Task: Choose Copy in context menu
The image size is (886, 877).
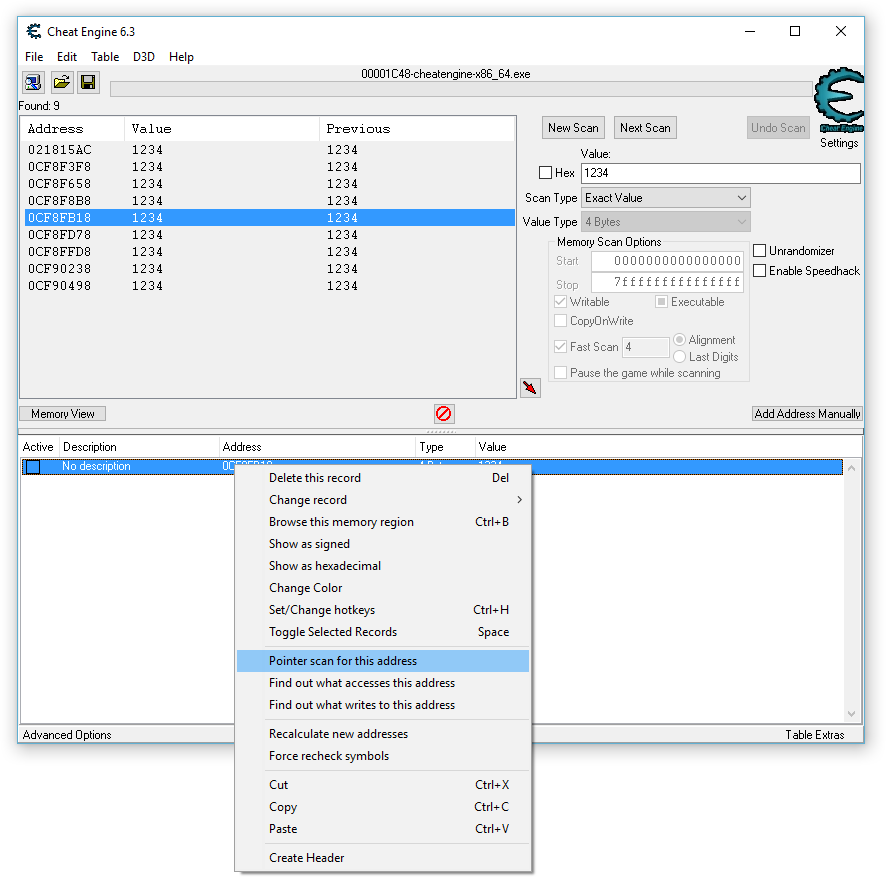Action: 383,806
